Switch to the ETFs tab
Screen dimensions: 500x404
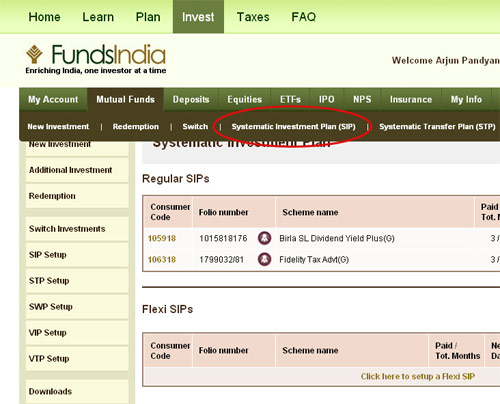tap(290, 99)
